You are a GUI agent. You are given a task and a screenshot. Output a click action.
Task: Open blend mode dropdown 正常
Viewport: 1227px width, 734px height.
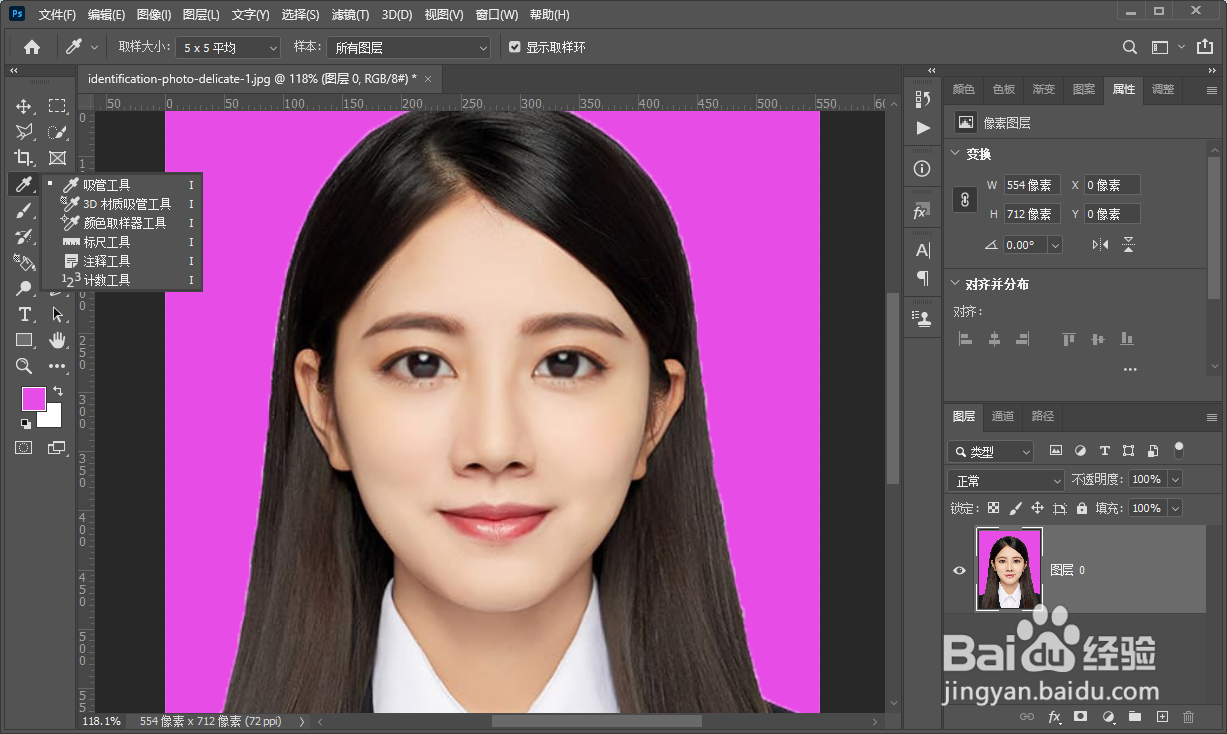1006,481
